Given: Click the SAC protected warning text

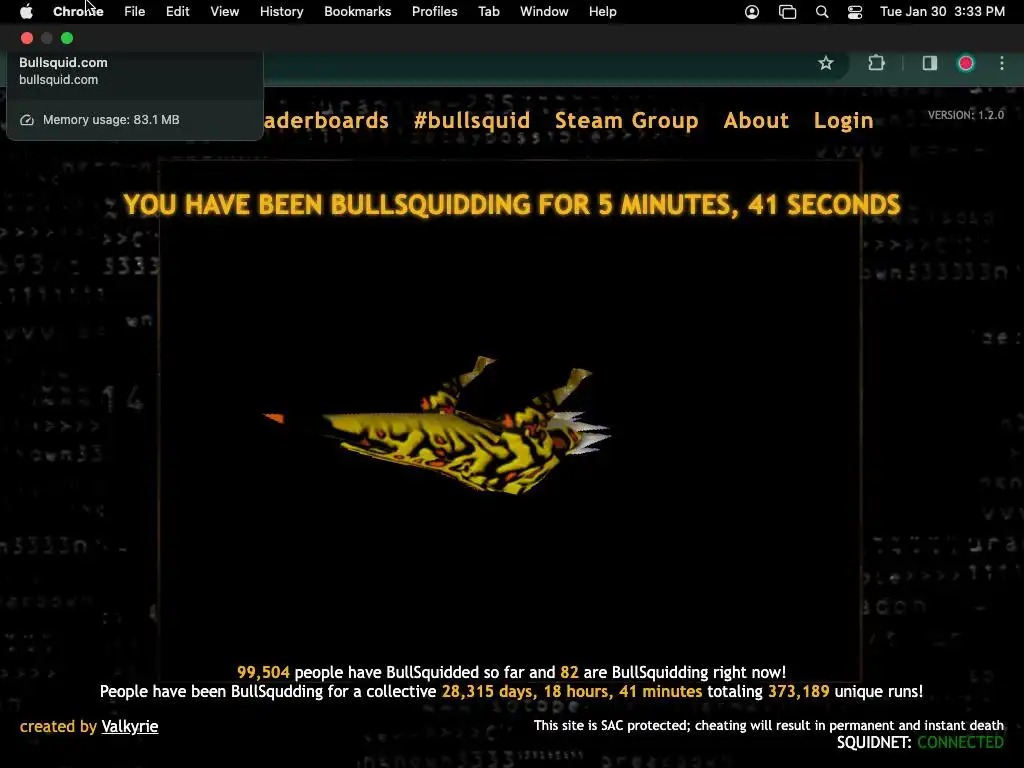Looking at the screenshot, I should 769,726.
